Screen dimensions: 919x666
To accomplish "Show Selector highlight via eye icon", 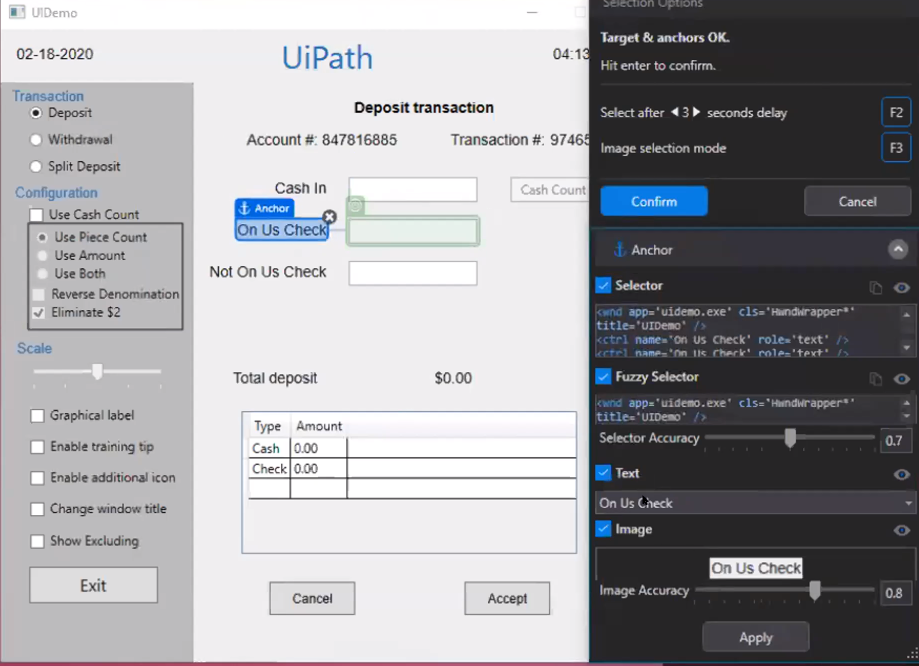I will pyautogui.click(x=901, y=287).
